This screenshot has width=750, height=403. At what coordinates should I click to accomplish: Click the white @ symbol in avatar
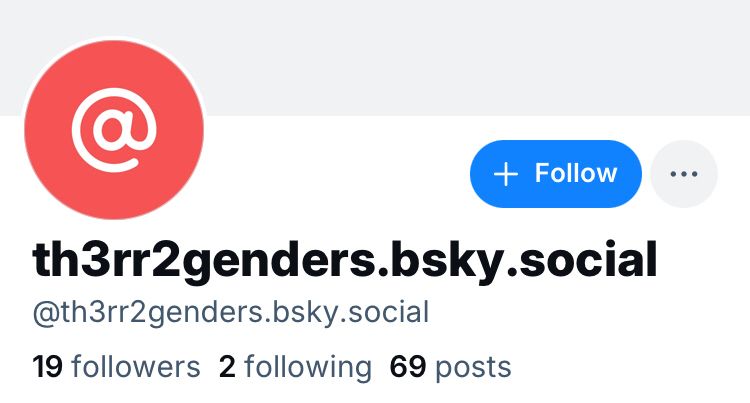pyautogui.click(x=114, y=130)
